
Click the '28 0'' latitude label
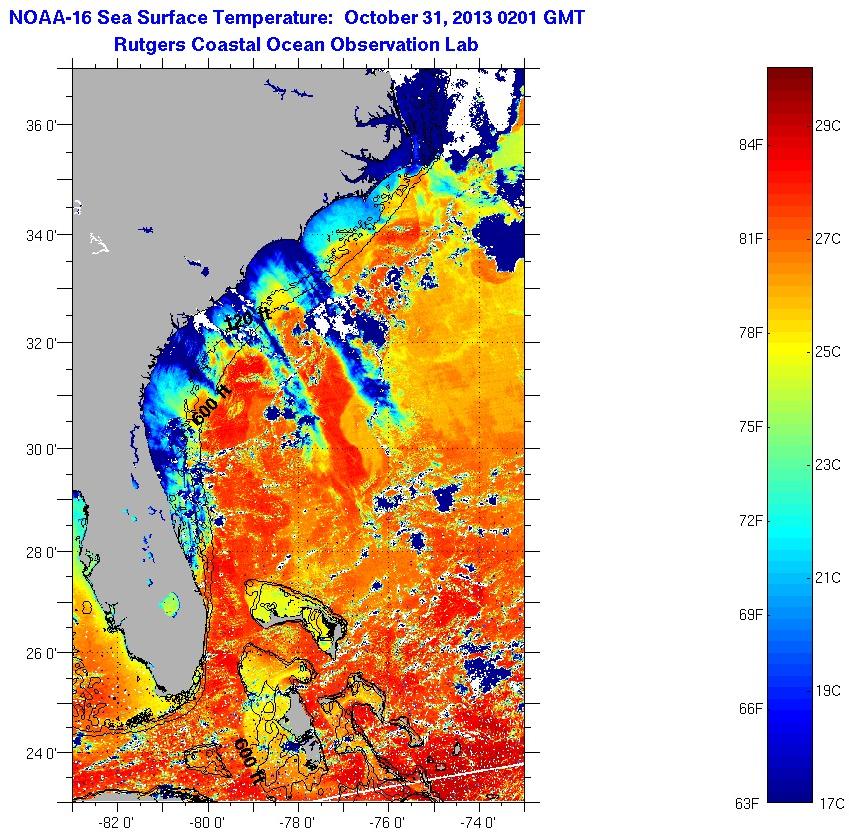[41, 553]
